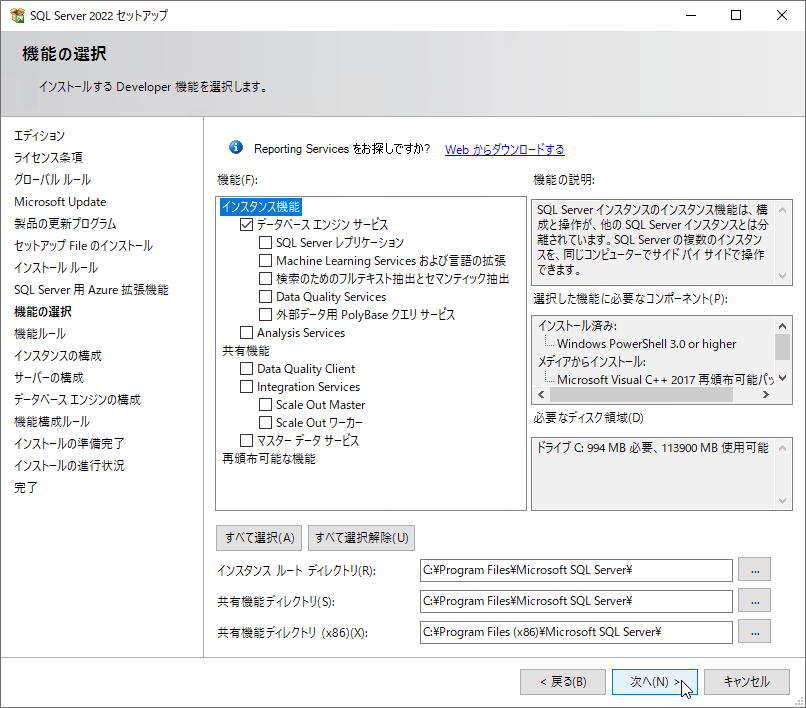Tick the Data Quality Client checkbox
Viewport: 806px width, 708px height.
point(246,369)
